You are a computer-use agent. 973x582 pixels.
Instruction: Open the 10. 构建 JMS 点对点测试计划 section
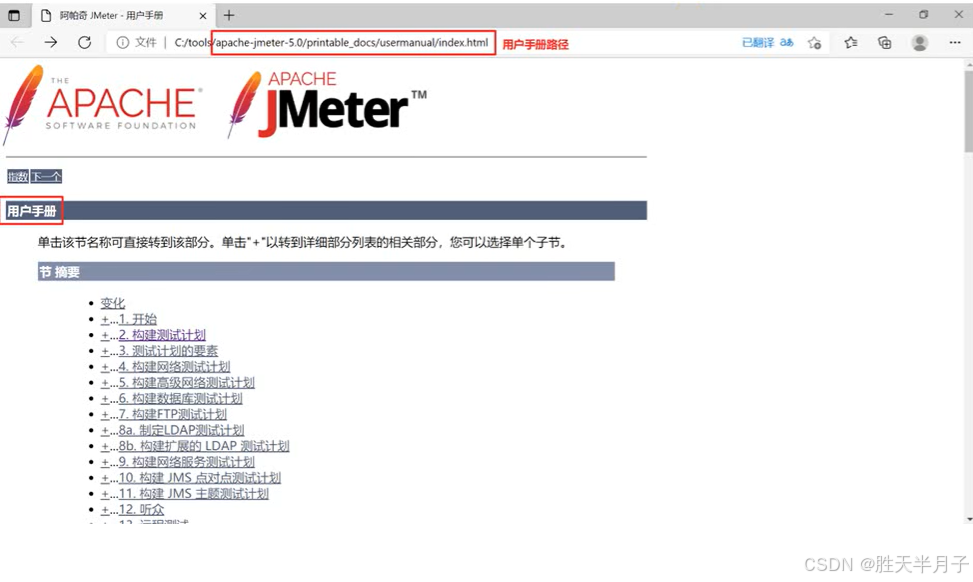click(x=200, y=478)
